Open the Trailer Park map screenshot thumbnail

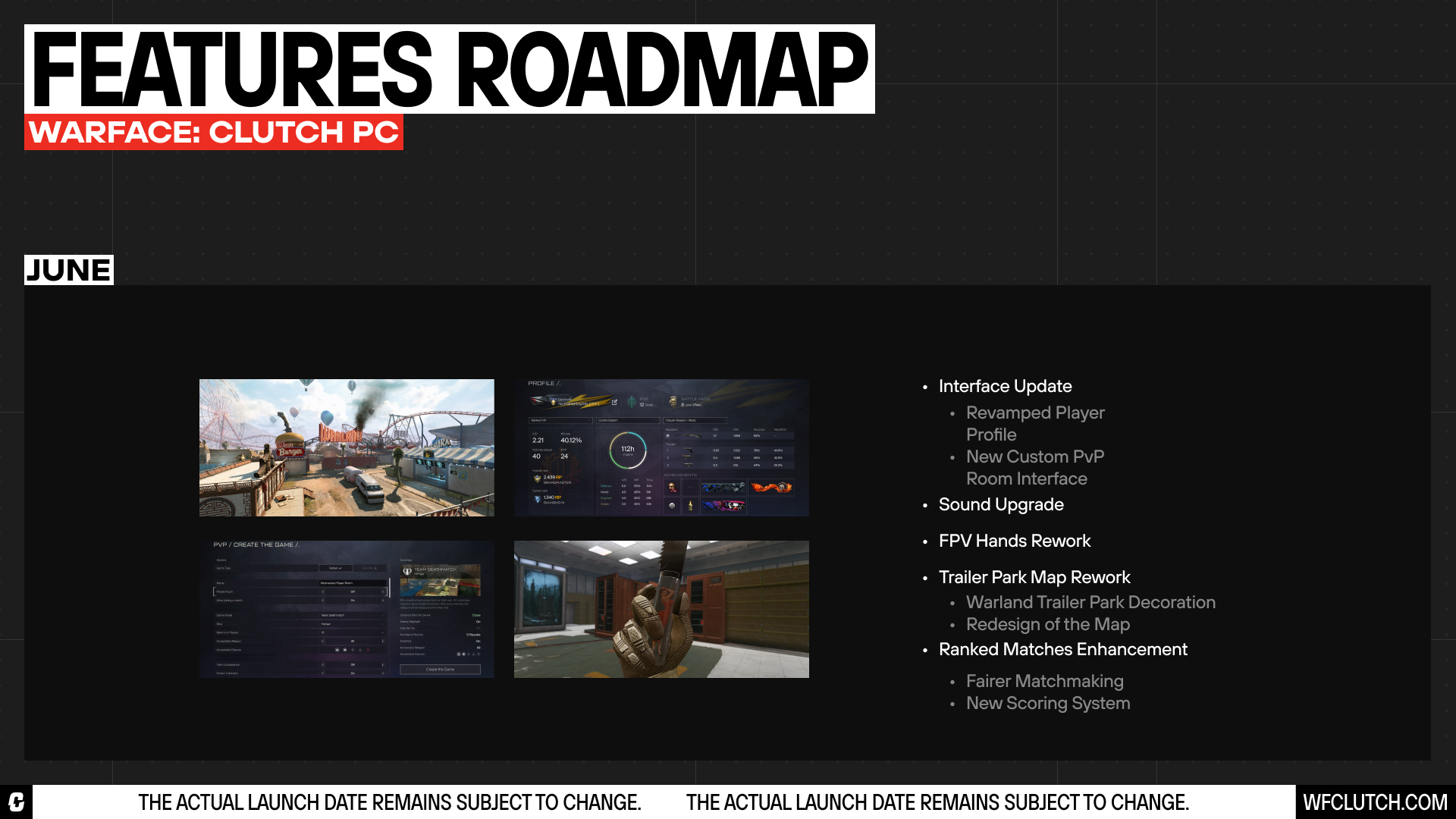tap(347, 447)
